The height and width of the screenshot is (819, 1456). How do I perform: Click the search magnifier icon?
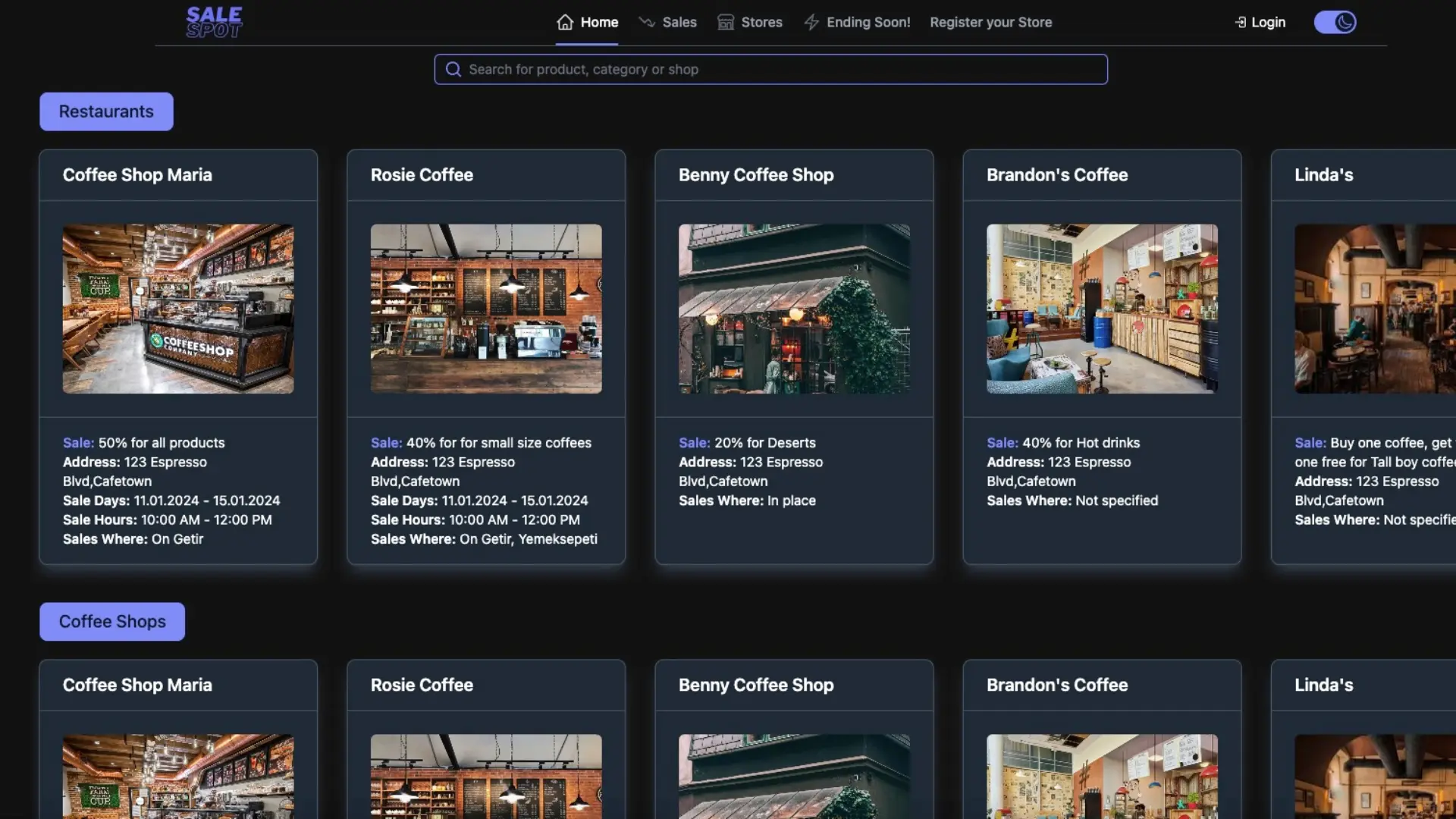[453, 69]
